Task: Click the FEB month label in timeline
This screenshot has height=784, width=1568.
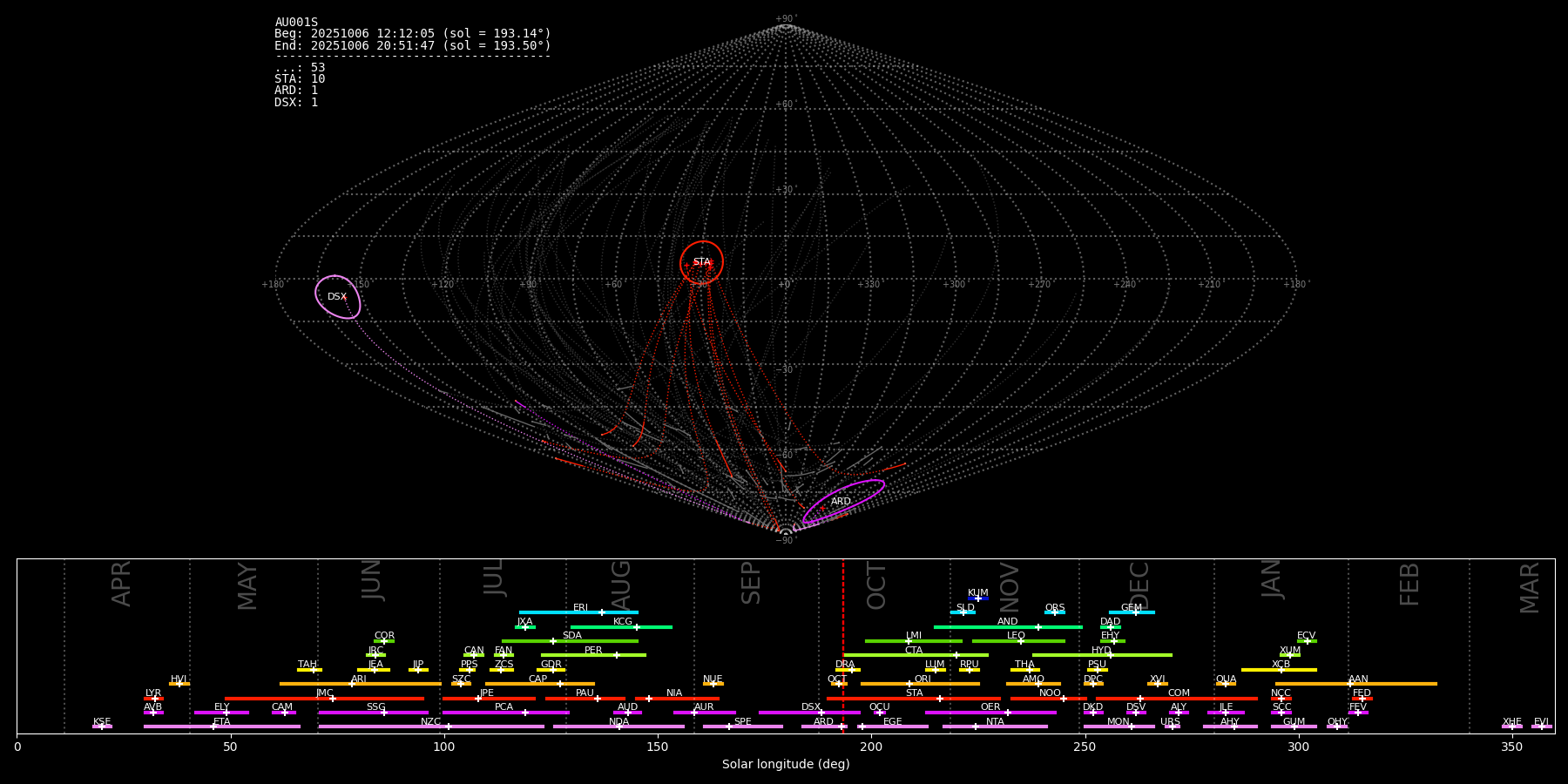Action: pos(1409,584)
